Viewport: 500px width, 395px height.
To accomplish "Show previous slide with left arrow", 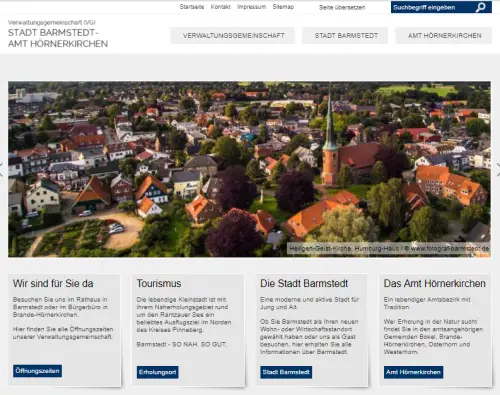I will coord(1,169).
